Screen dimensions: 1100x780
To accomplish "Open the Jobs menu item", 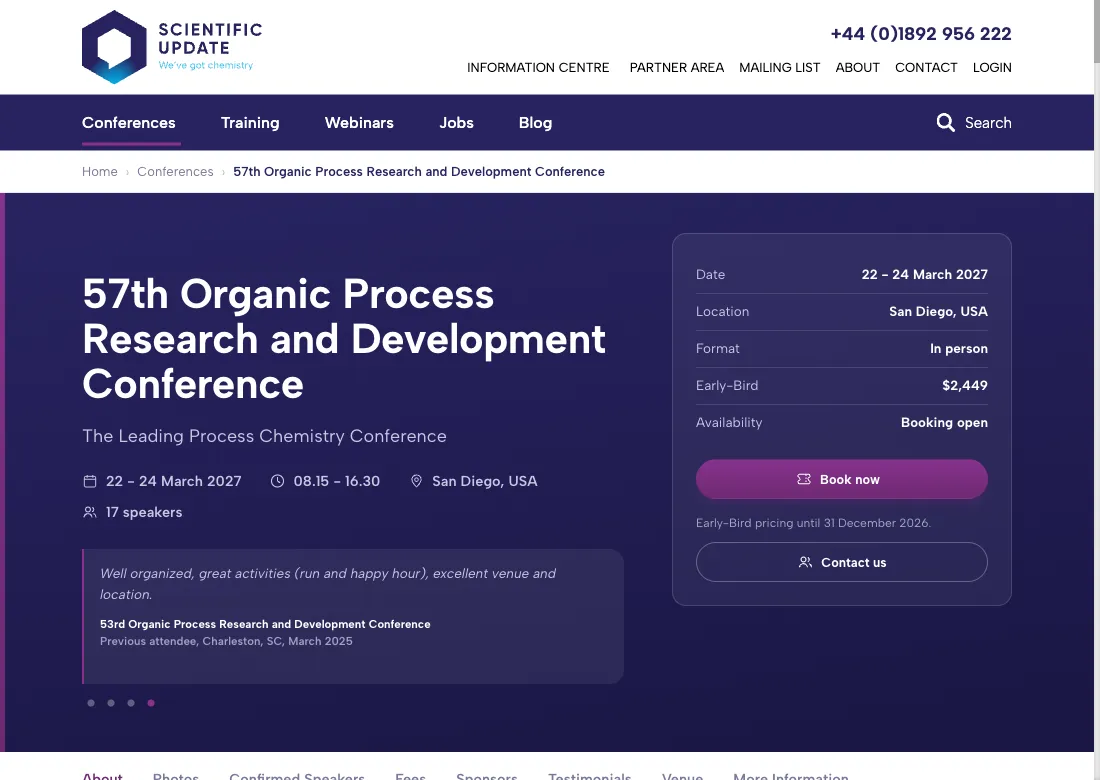I will [x=456, y=123].
